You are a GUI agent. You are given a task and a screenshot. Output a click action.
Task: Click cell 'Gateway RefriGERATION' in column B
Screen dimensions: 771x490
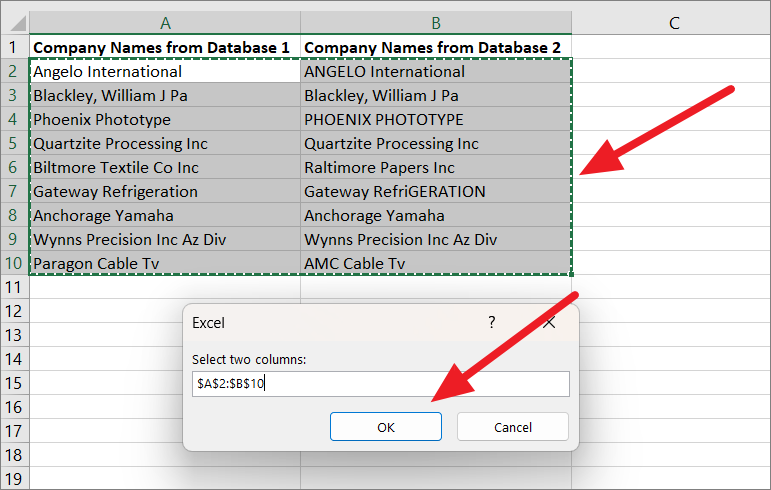click(436, 191)
